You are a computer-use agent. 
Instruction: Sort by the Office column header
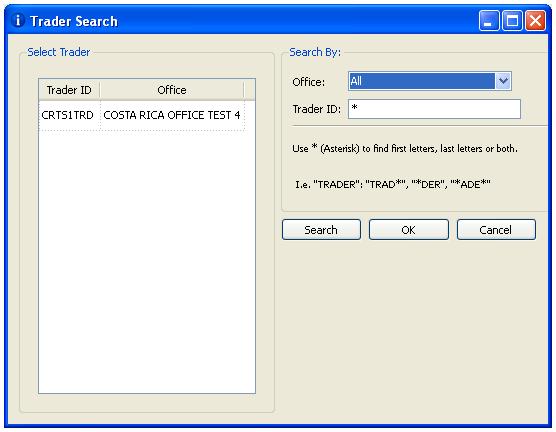tap(172, 90)
